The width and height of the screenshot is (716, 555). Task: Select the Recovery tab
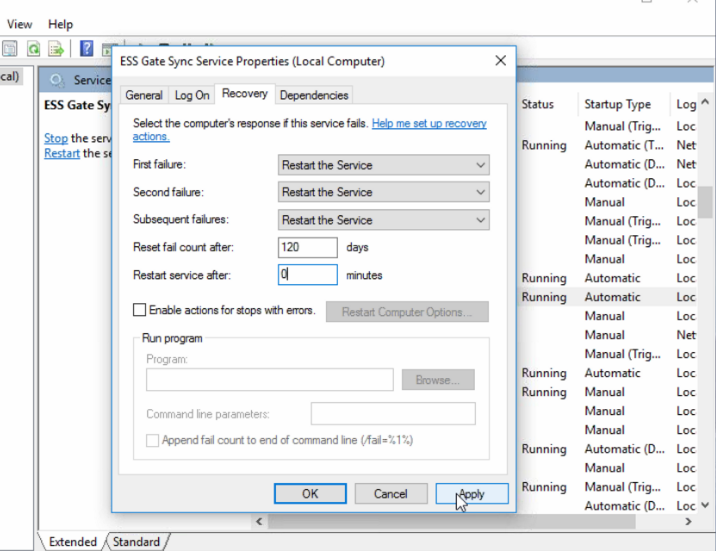(x=245, y=94)
